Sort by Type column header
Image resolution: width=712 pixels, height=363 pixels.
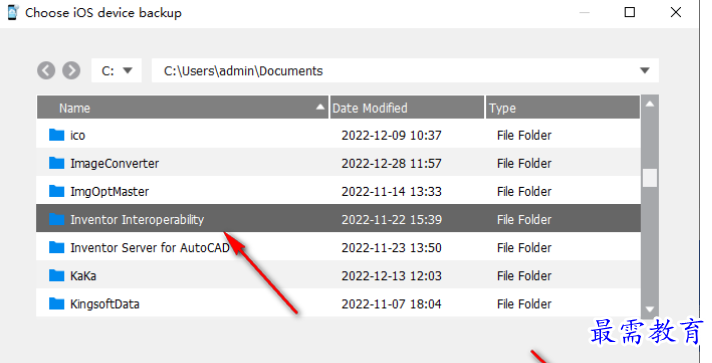[563, 108]
